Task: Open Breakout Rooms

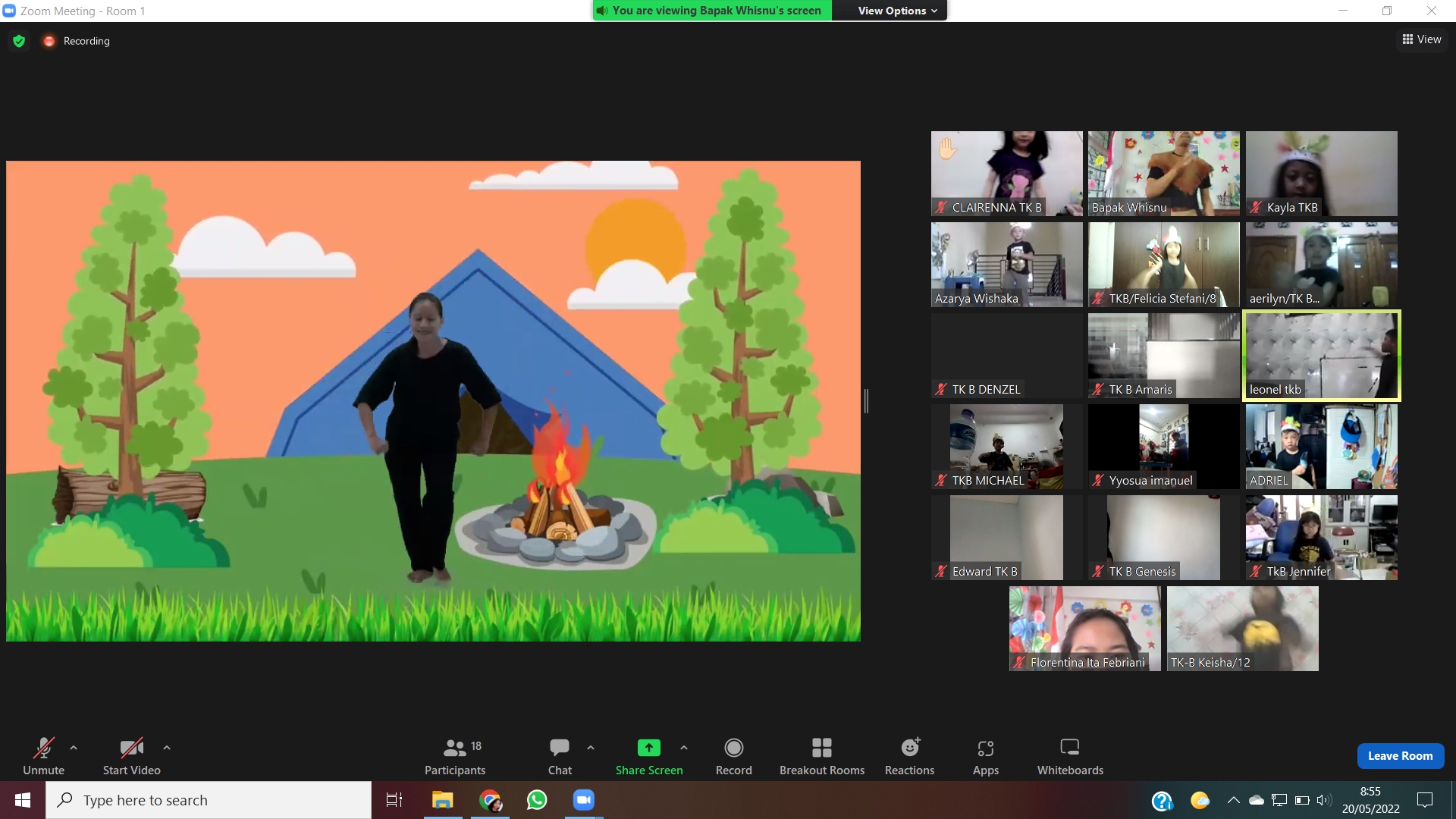Action: pos(822,756)
